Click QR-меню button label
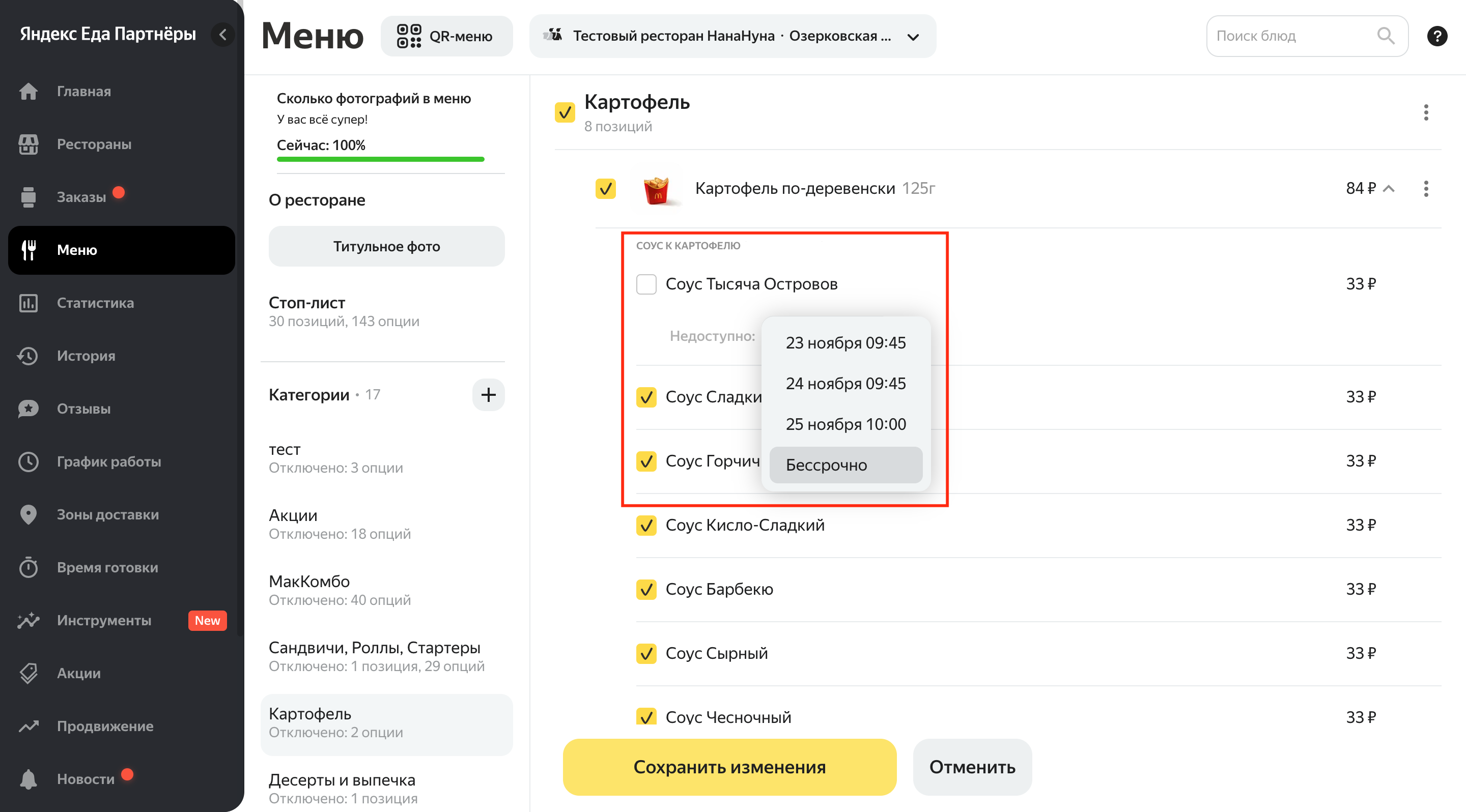This screenshot has width=1466, height=812. (x=460, y=36)
